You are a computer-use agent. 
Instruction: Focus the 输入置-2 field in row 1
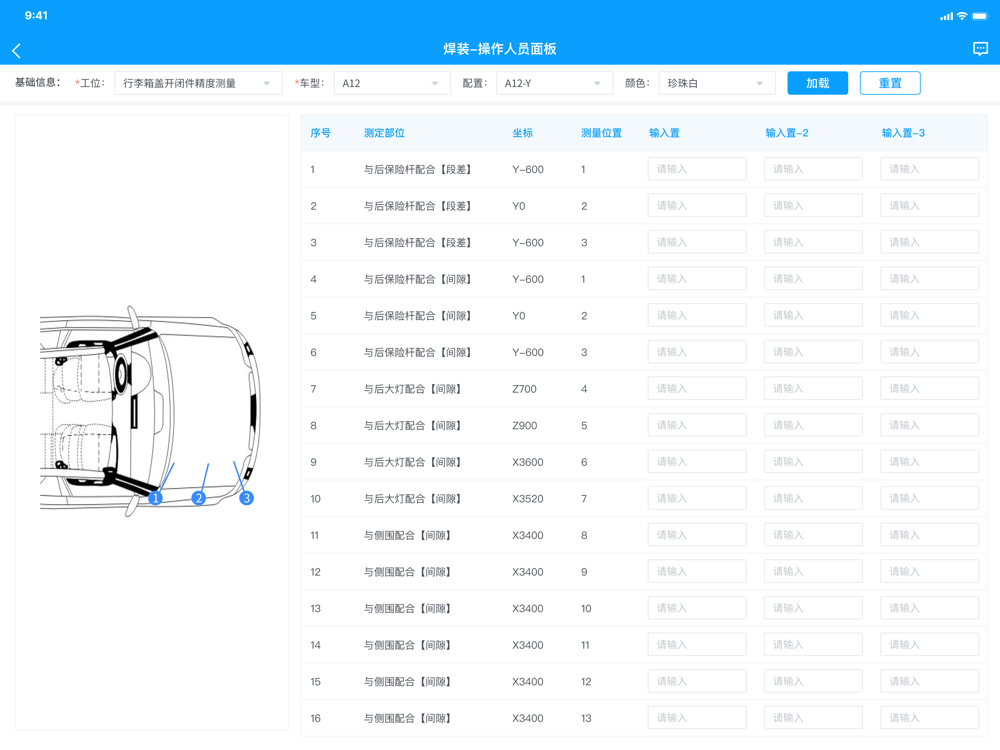813,169
